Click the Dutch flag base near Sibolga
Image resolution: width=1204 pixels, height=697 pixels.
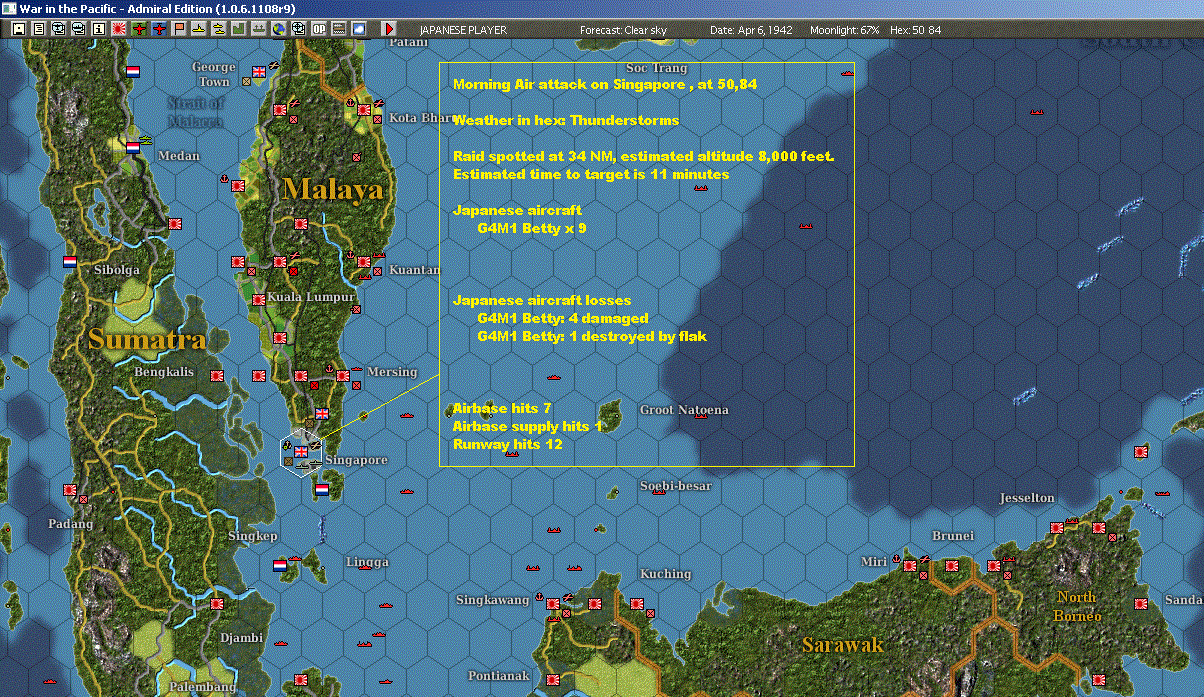click(70, 262)
